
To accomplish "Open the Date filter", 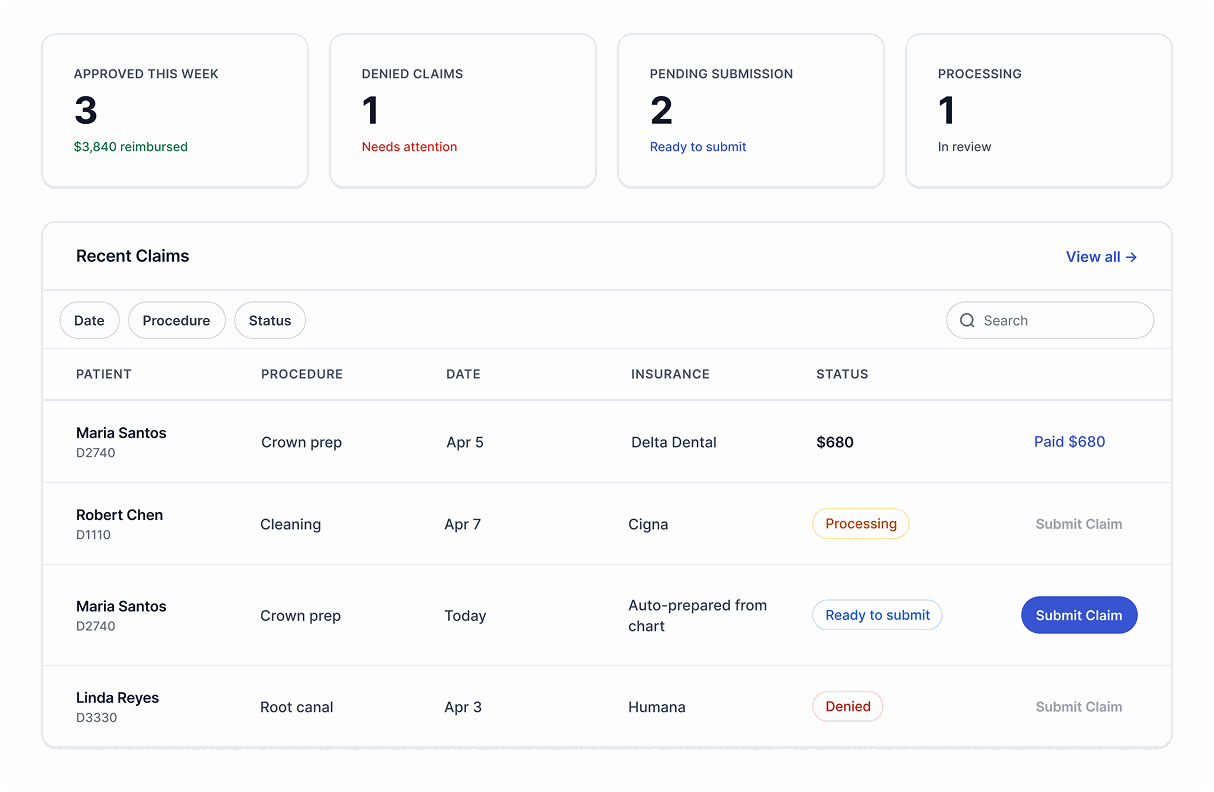I will coord(89,321).
